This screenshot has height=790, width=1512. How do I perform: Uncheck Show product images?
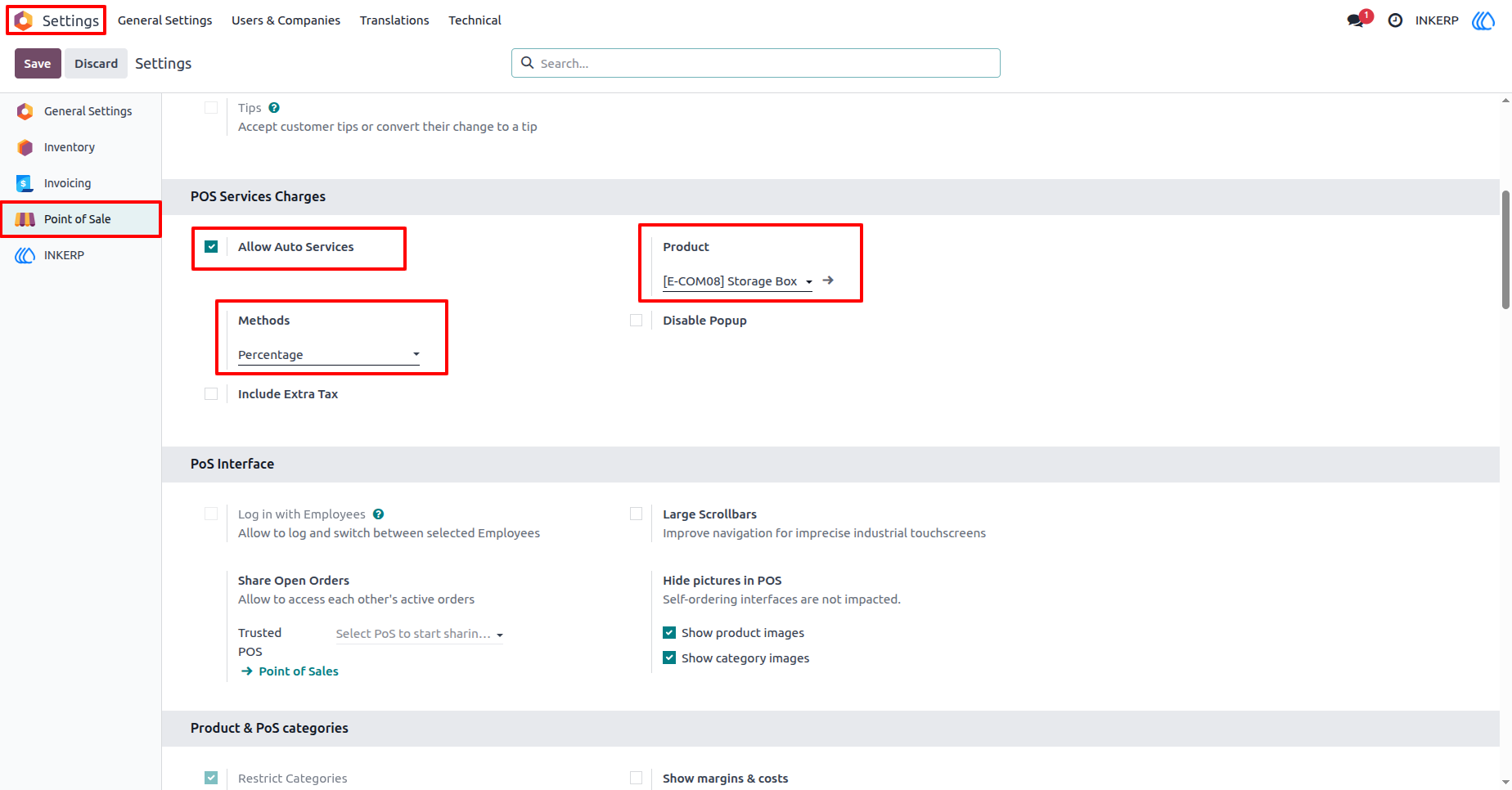pos(669,633)
